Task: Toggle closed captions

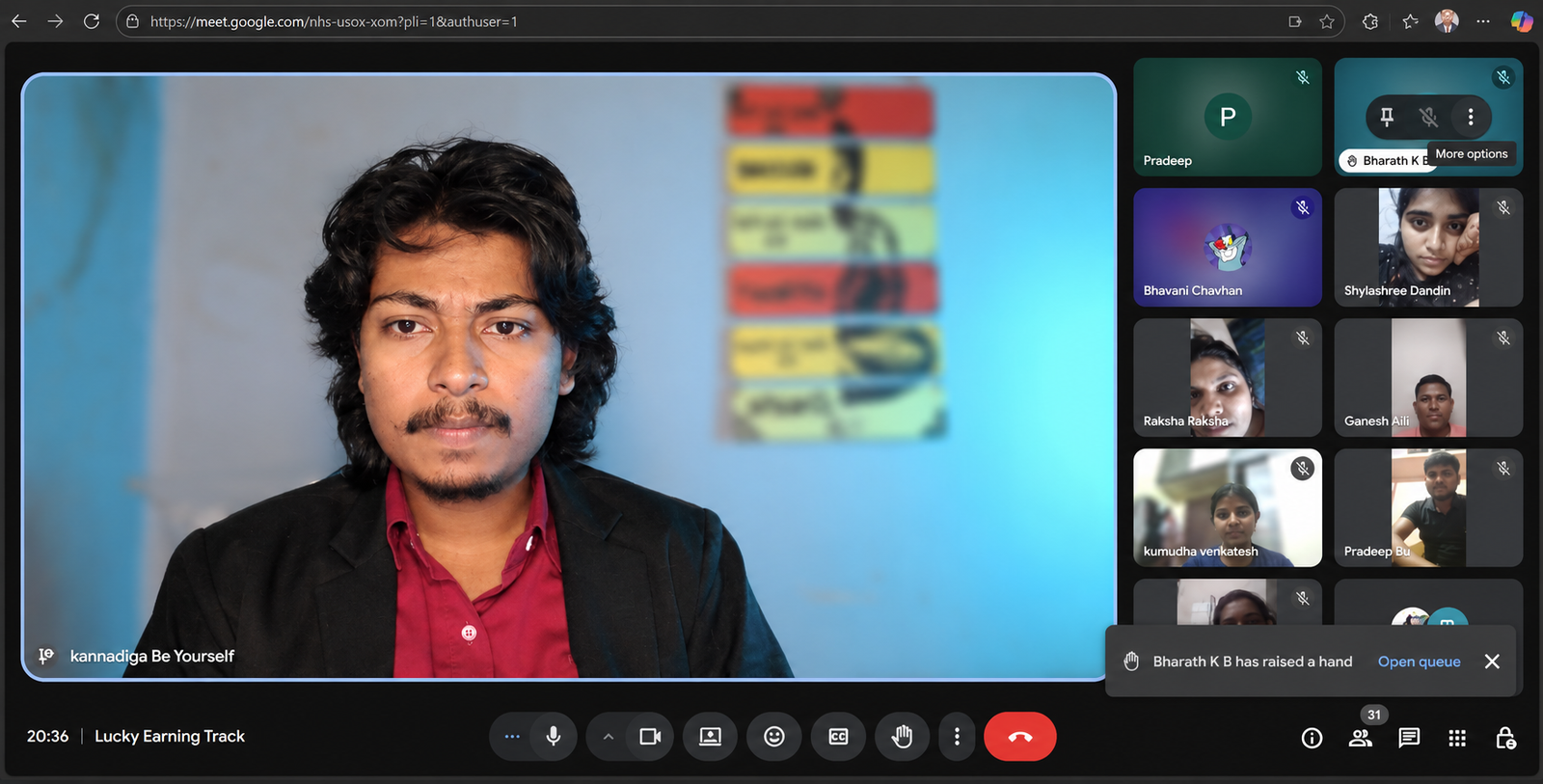Action: coord(838,737)
